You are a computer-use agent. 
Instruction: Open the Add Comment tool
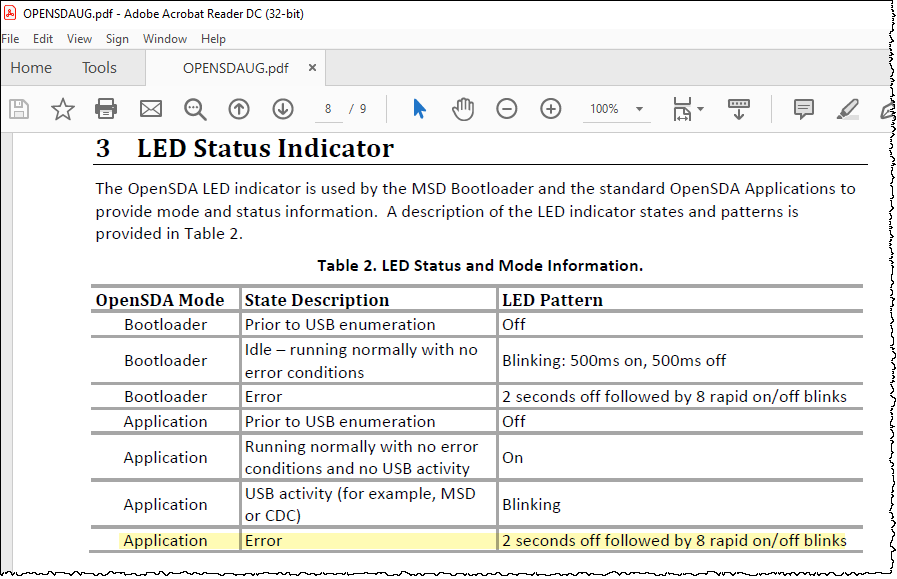pos(803,109)
